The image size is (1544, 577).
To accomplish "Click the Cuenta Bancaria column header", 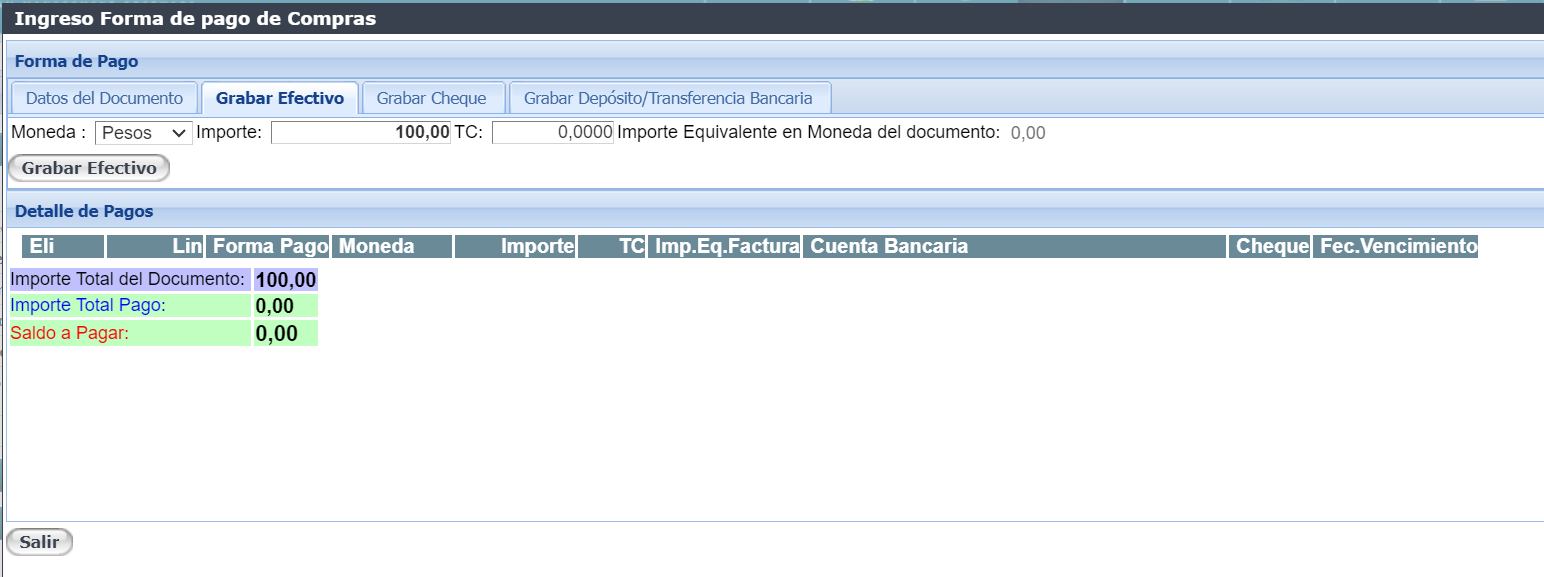I will click(x=1014, y=246).
